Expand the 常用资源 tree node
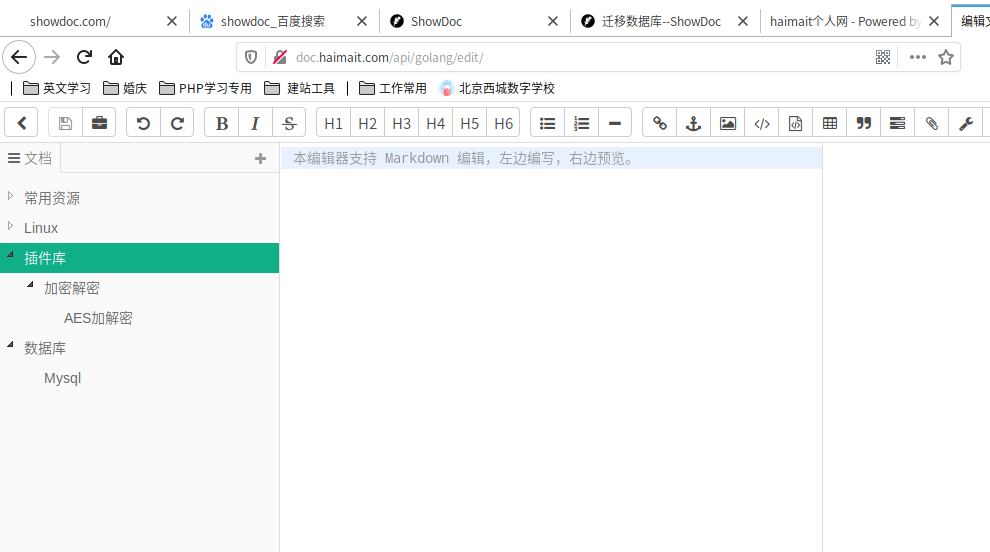990x552 pixels. pyautogui.click(x=10, y=196)
